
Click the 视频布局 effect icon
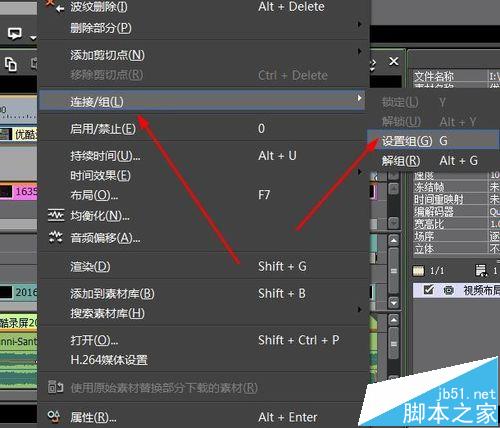(x=449, y=290)
